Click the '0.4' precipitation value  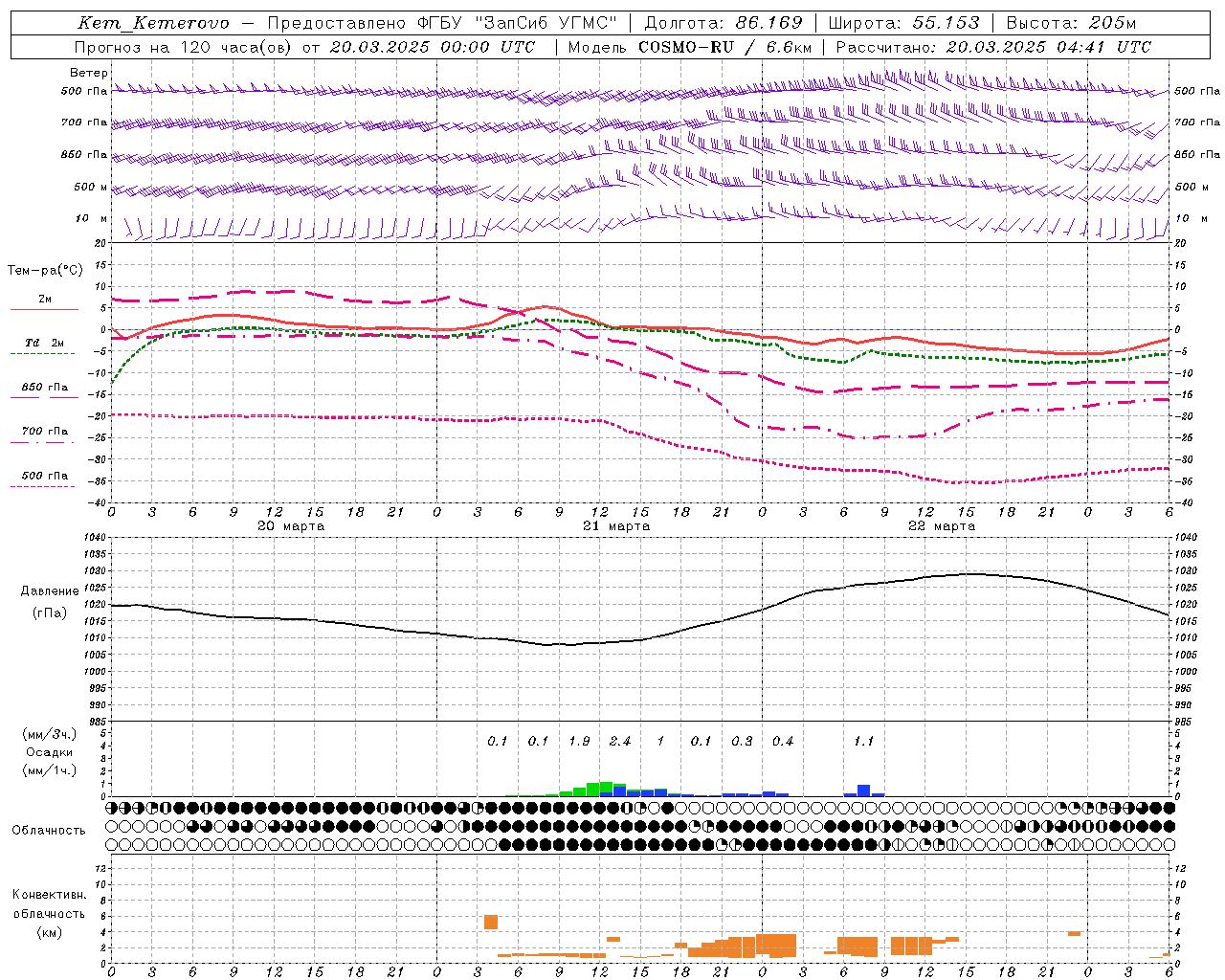point(783,742)
